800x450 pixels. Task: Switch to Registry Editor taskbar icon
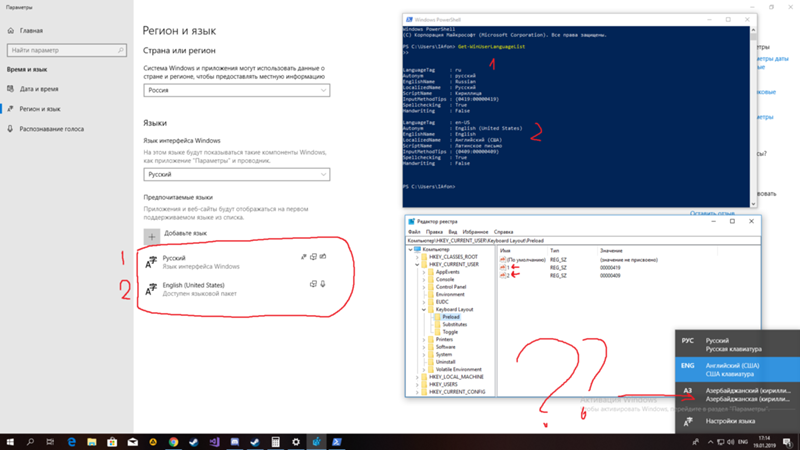pyautogui.click(x=316, y=442)
